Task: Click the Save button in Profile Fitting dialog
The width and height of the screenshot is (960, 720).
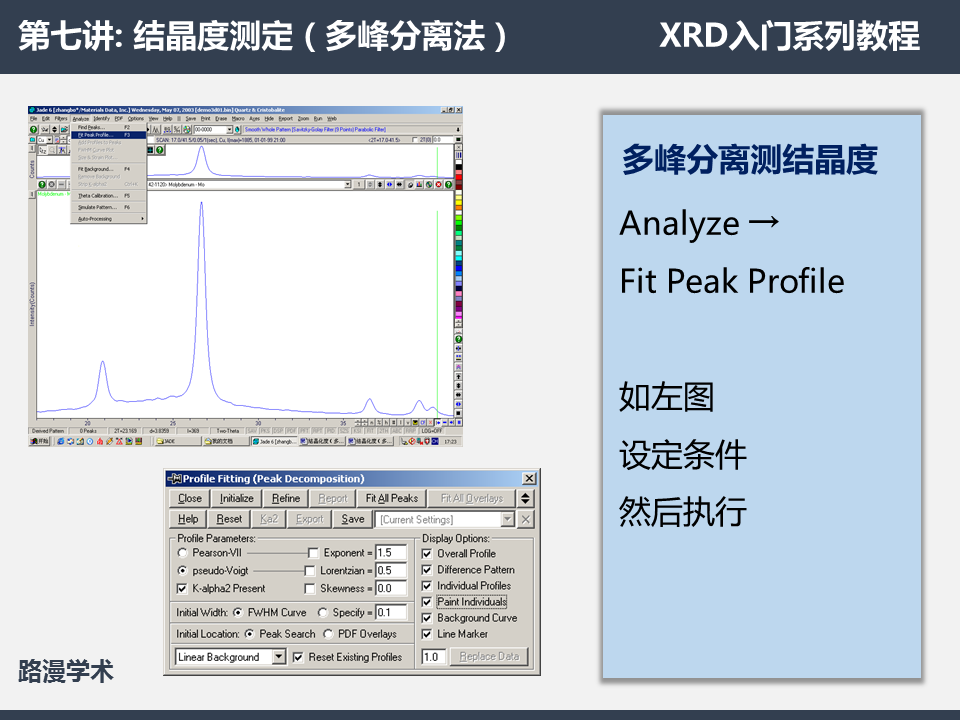Action: [353, 519]
